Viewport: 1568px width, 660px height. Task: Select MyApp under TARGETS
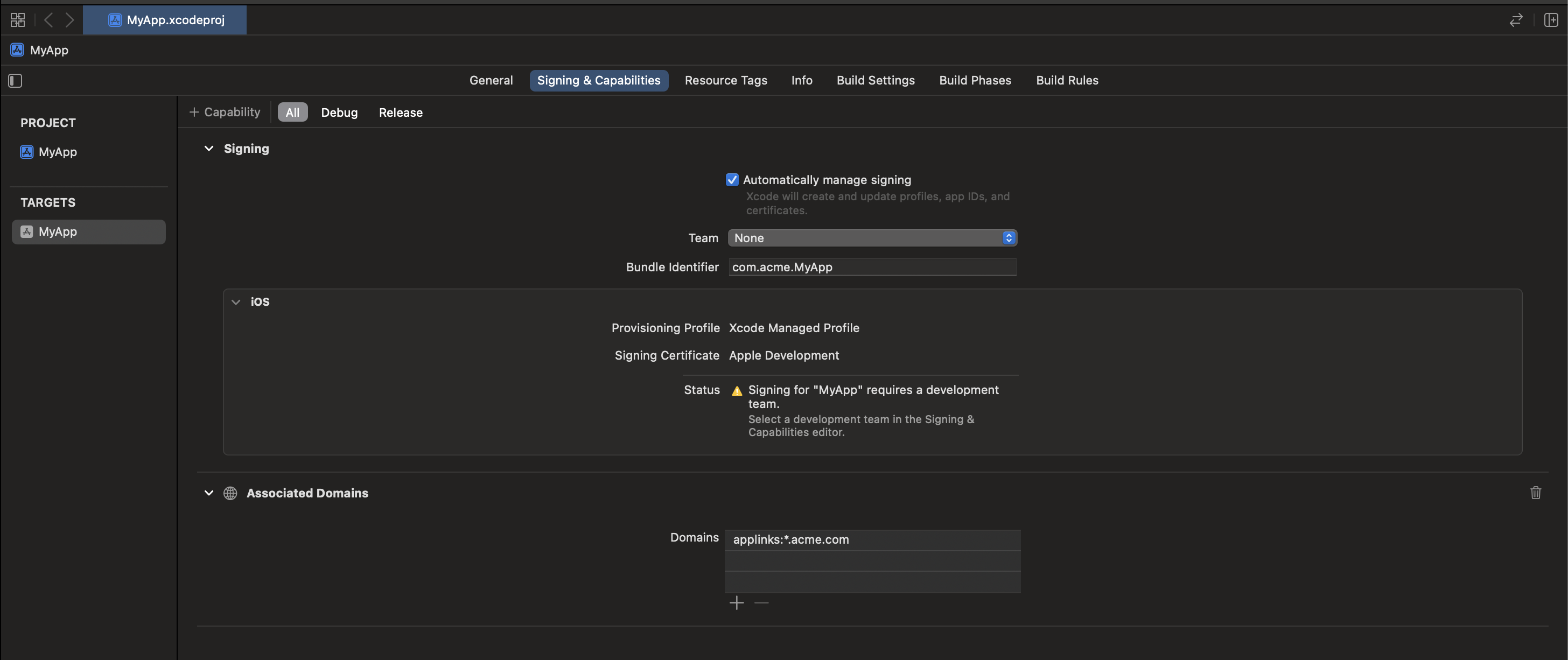coord(88,232)
